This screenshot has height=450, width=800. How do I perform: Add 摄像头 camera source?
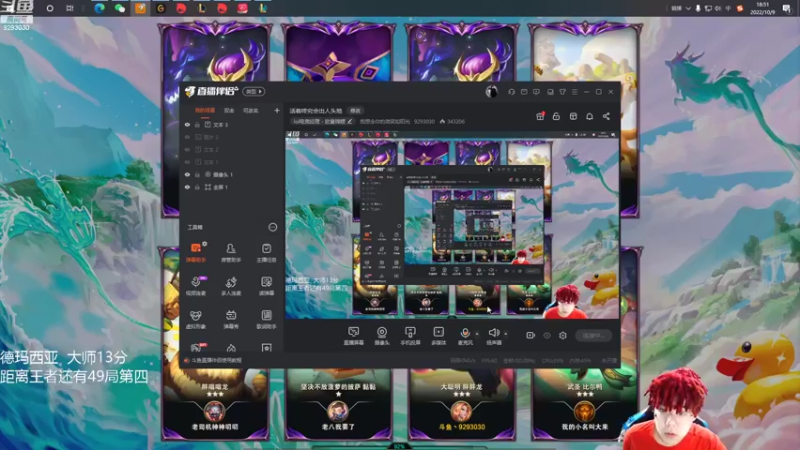382,336
